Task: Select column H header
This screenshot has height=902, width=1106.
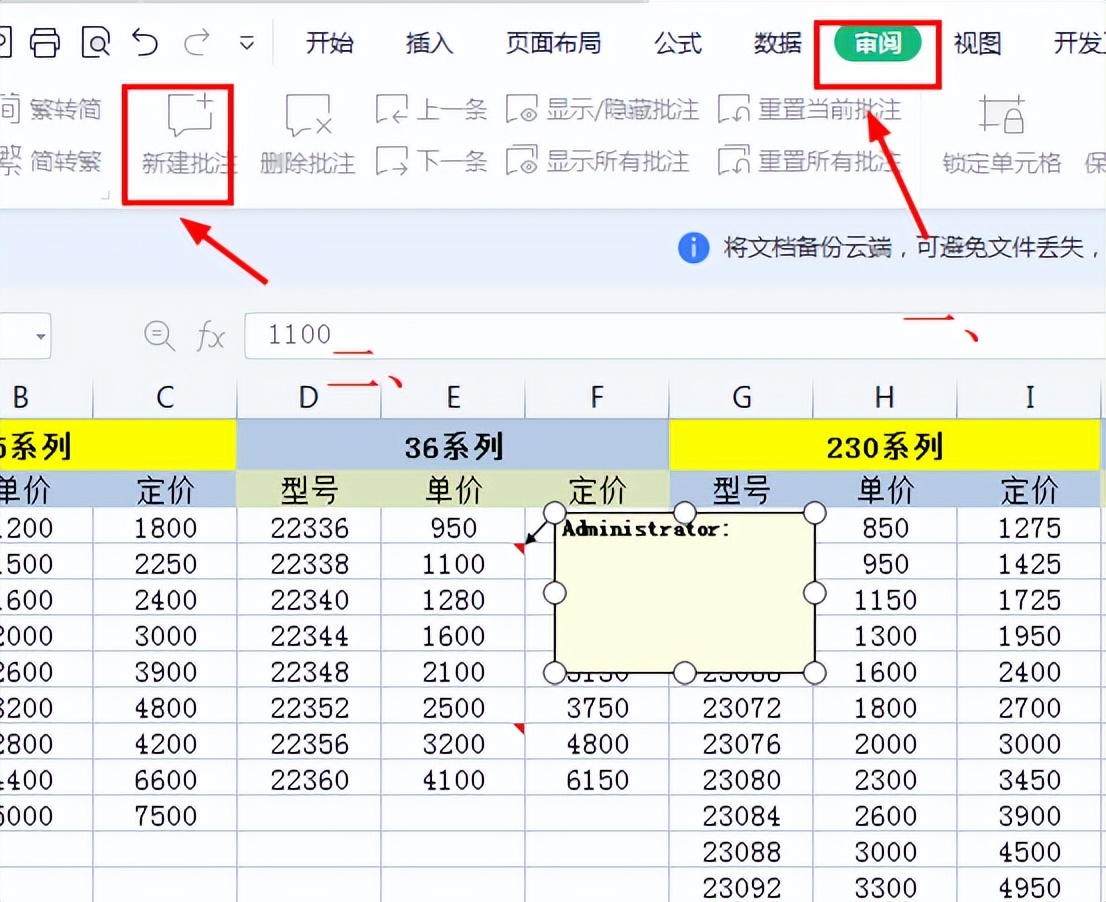Action: [x=885, y=397]
